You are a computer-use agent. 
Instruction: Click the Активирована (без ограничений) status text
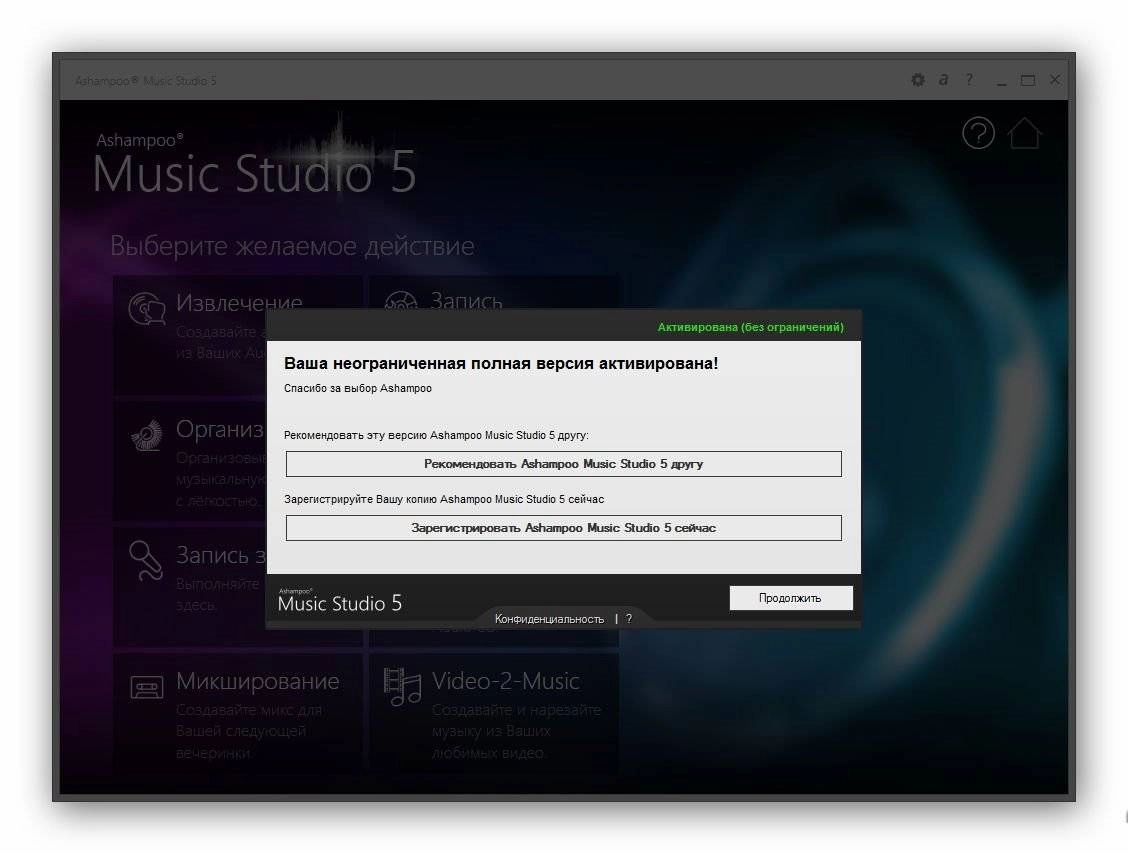(750, 327)
